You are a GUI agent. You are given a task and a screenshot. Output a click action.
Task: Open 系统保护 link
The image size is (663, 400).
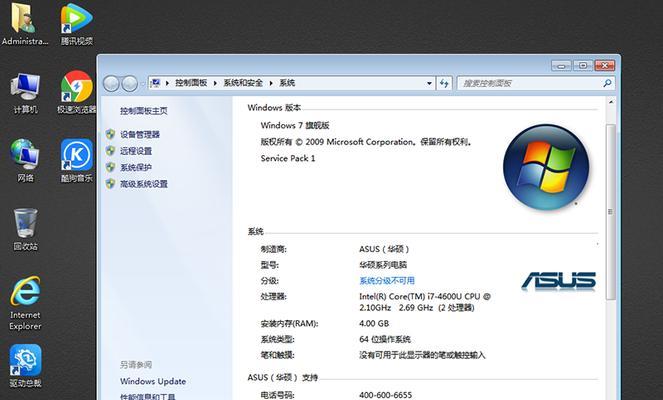136,167
